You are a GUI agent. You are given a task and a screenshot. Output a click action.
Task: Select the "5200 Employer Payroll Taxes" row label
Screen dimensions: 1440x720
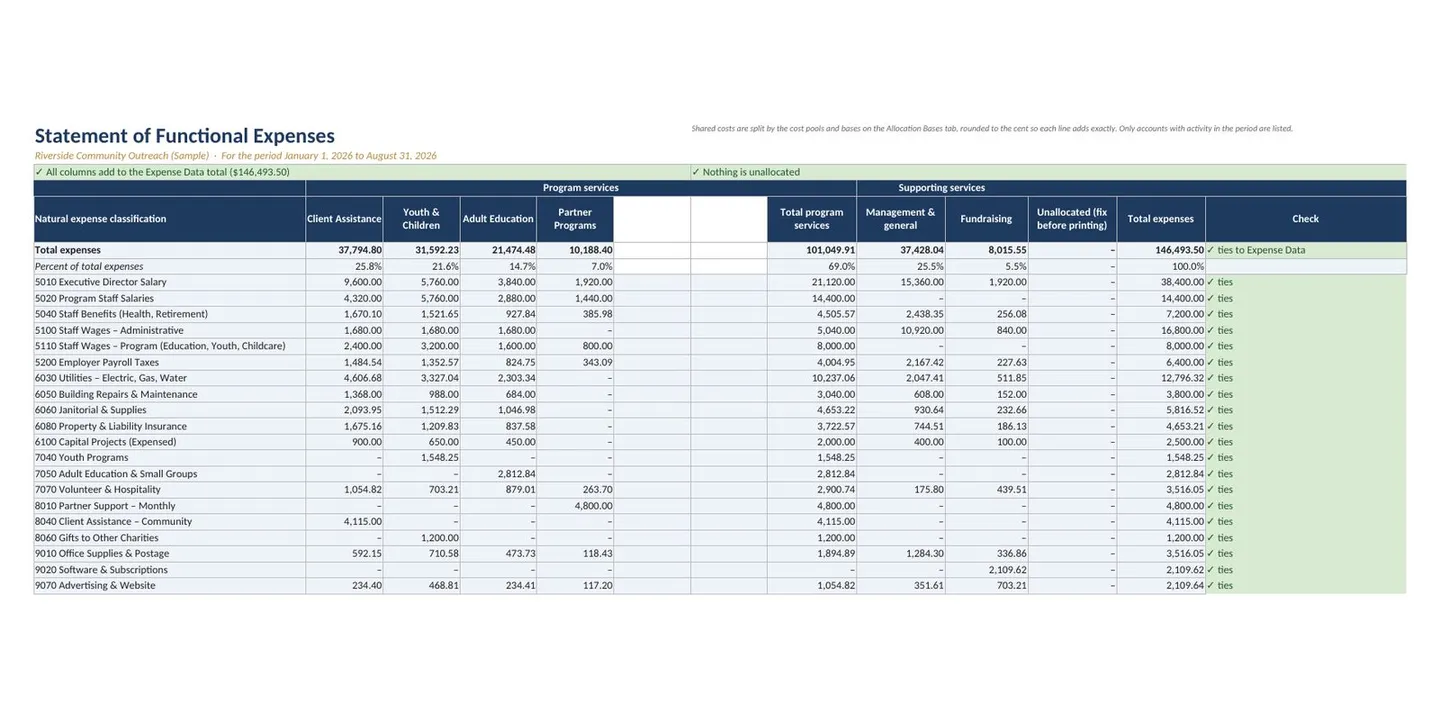(97, 362)
